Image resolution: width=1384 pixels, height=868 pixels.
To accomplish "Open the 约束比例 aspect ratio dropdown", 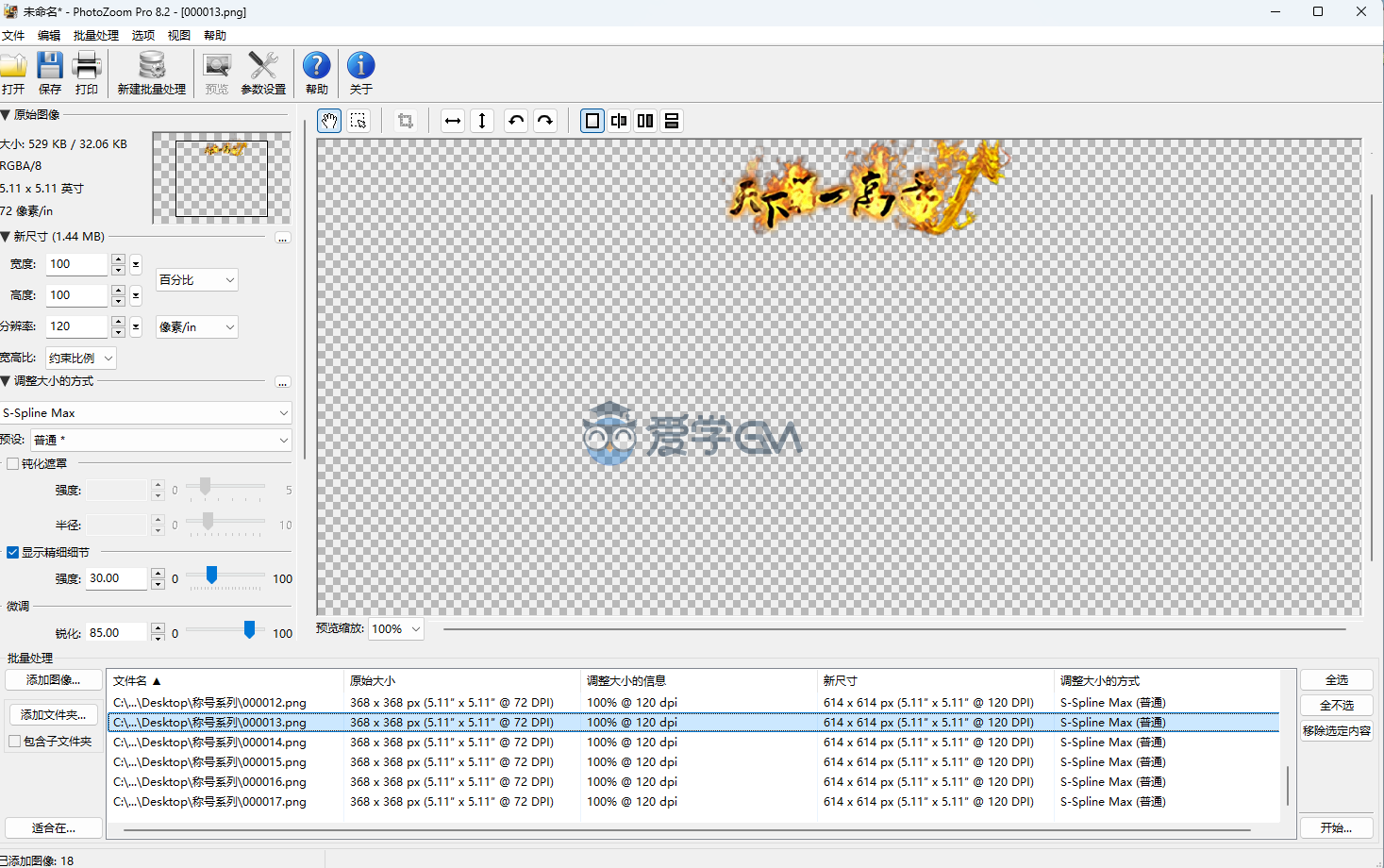I will click(x=81, y=359).
